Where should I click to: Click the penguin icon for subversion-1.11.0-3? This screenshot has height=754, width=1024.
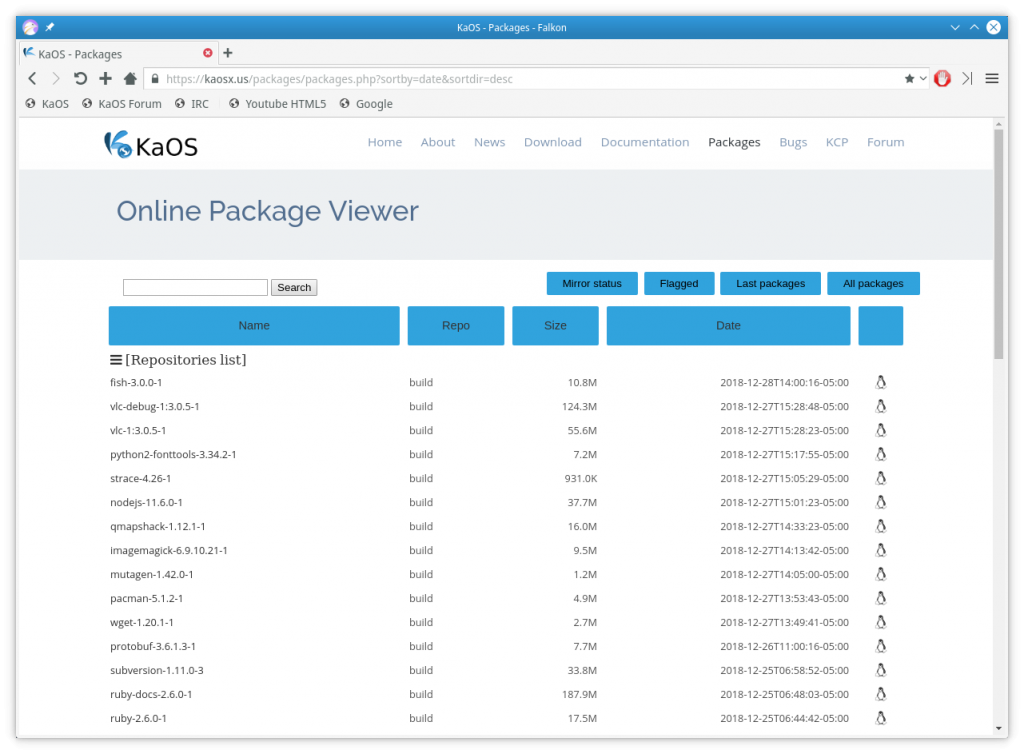point(880,670)
